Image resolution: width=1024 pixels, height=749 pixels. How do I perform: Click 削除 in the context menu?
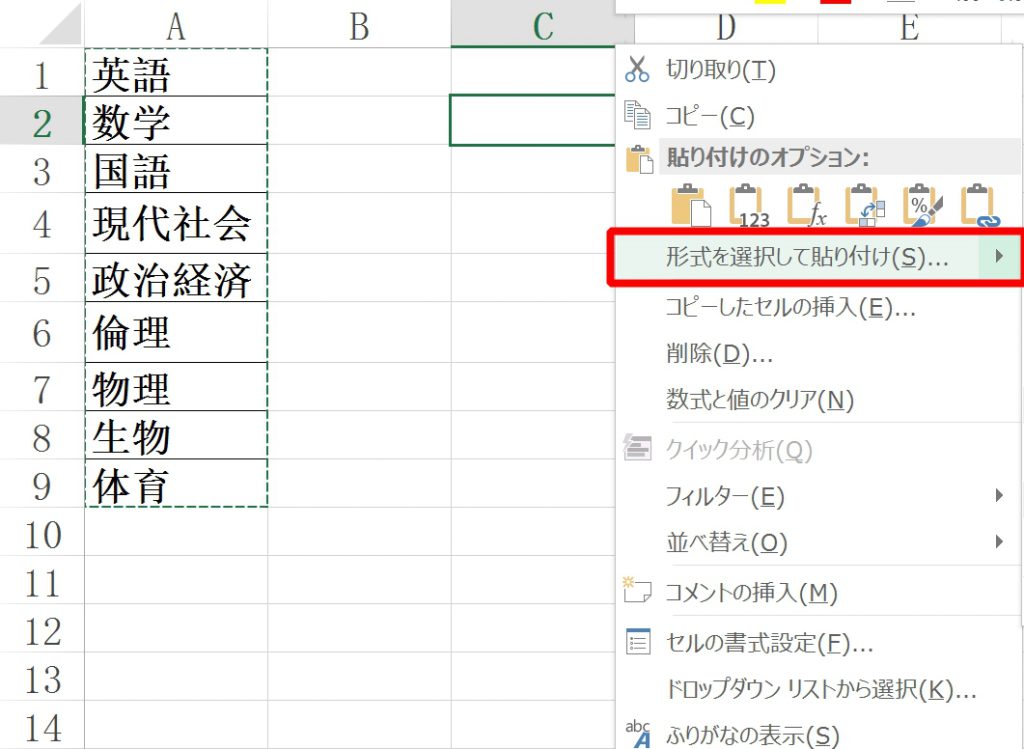pyautogui.click(x=718, y=354)
